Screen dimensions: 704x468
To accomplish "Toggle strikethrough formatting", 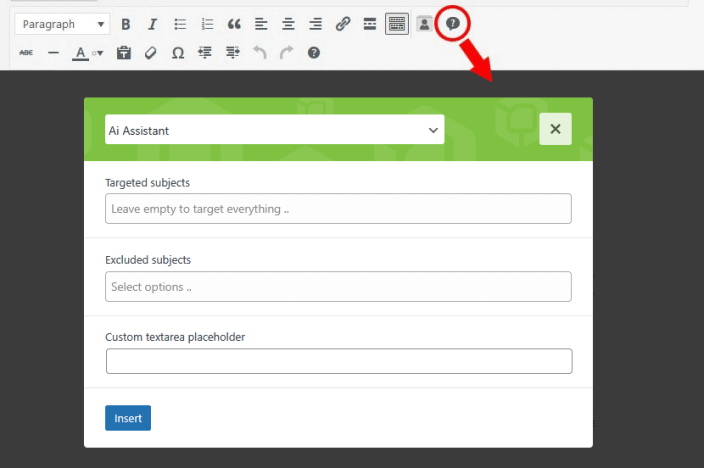I will tap(26, 53).
